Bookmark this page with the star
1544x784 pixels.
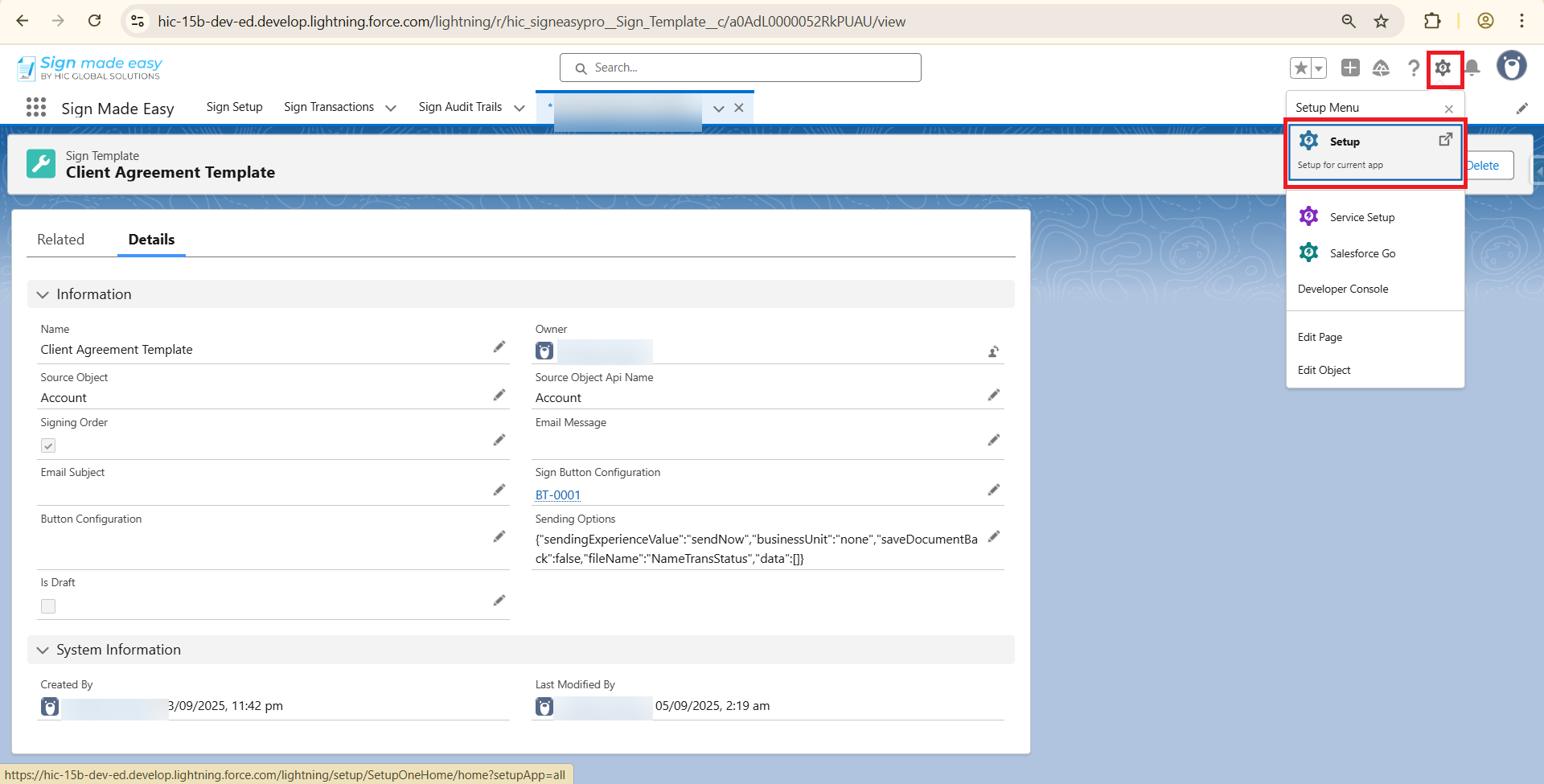(1381, 22)
